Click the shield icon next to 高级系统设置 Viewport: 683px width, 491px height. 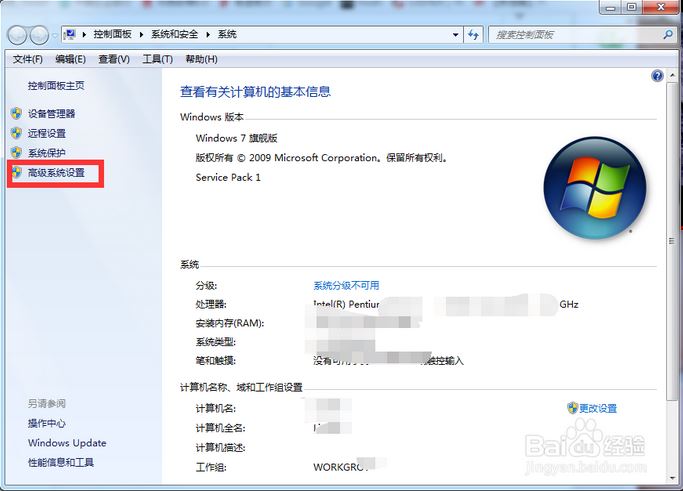(x=16, y=173)
